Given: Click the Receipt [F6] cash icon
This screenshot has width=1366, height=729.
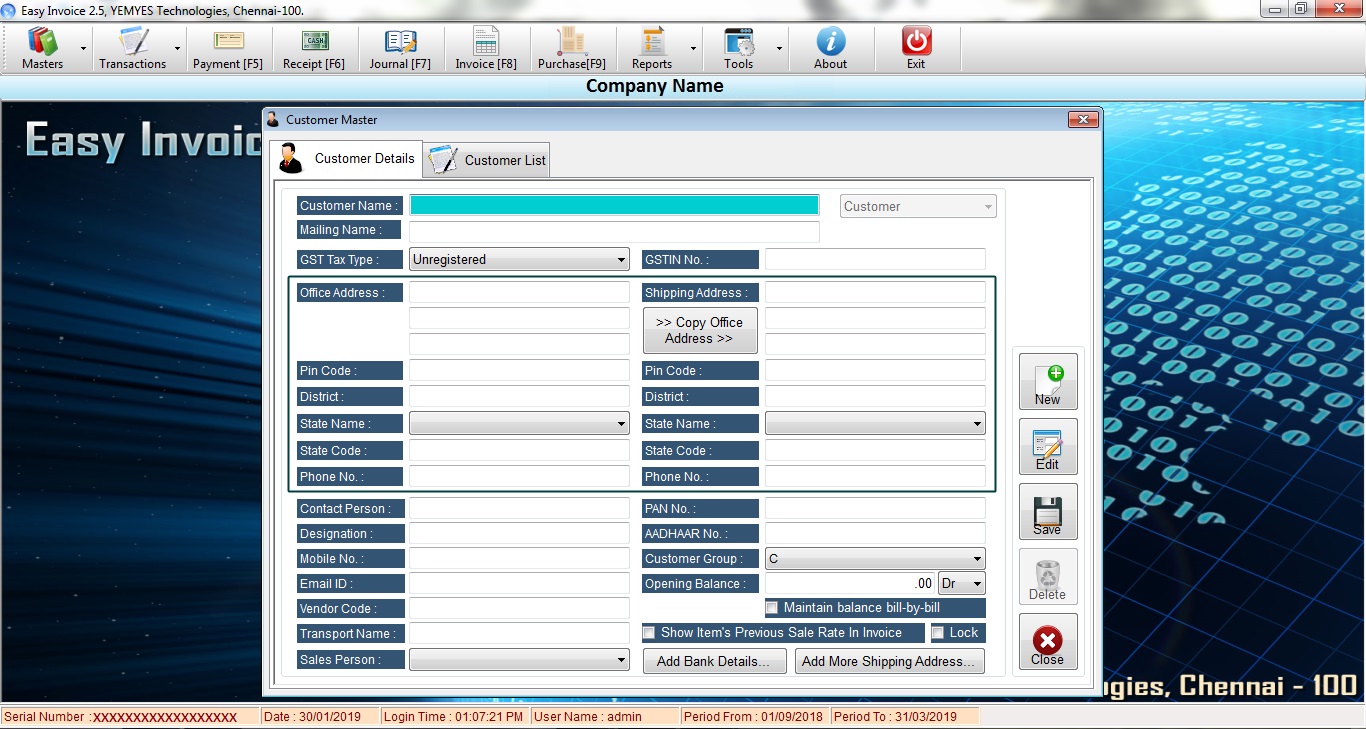Looking at the screenshot, I should (x=314, y=48).
